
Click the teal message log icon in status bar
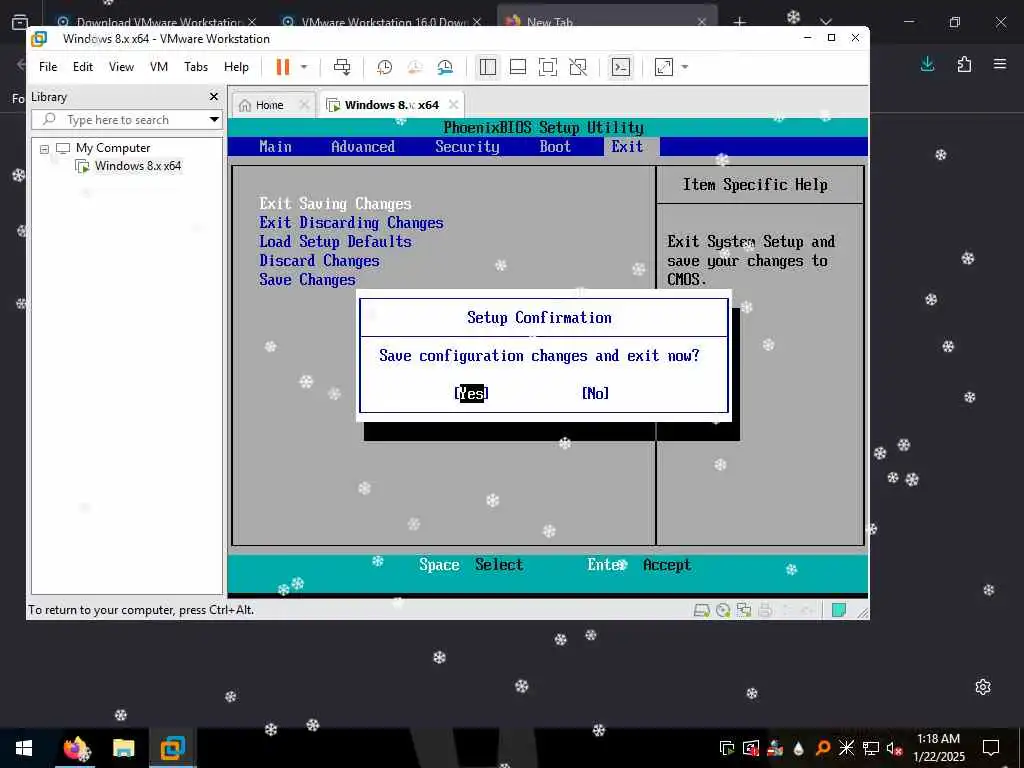coord(839,611)
